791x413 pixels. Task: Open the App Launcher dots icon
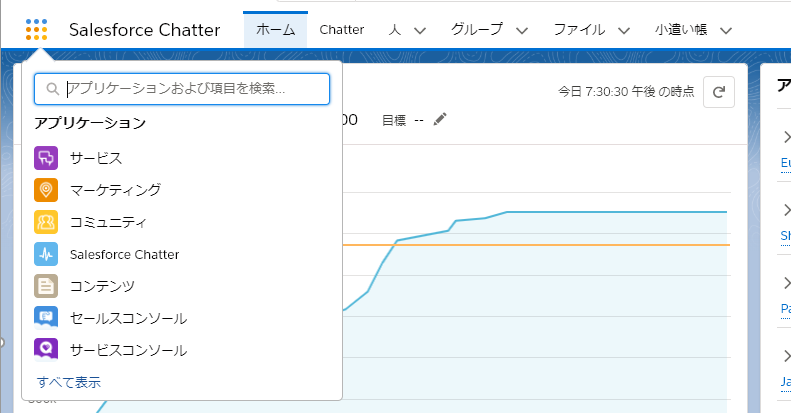click(36, 29)
